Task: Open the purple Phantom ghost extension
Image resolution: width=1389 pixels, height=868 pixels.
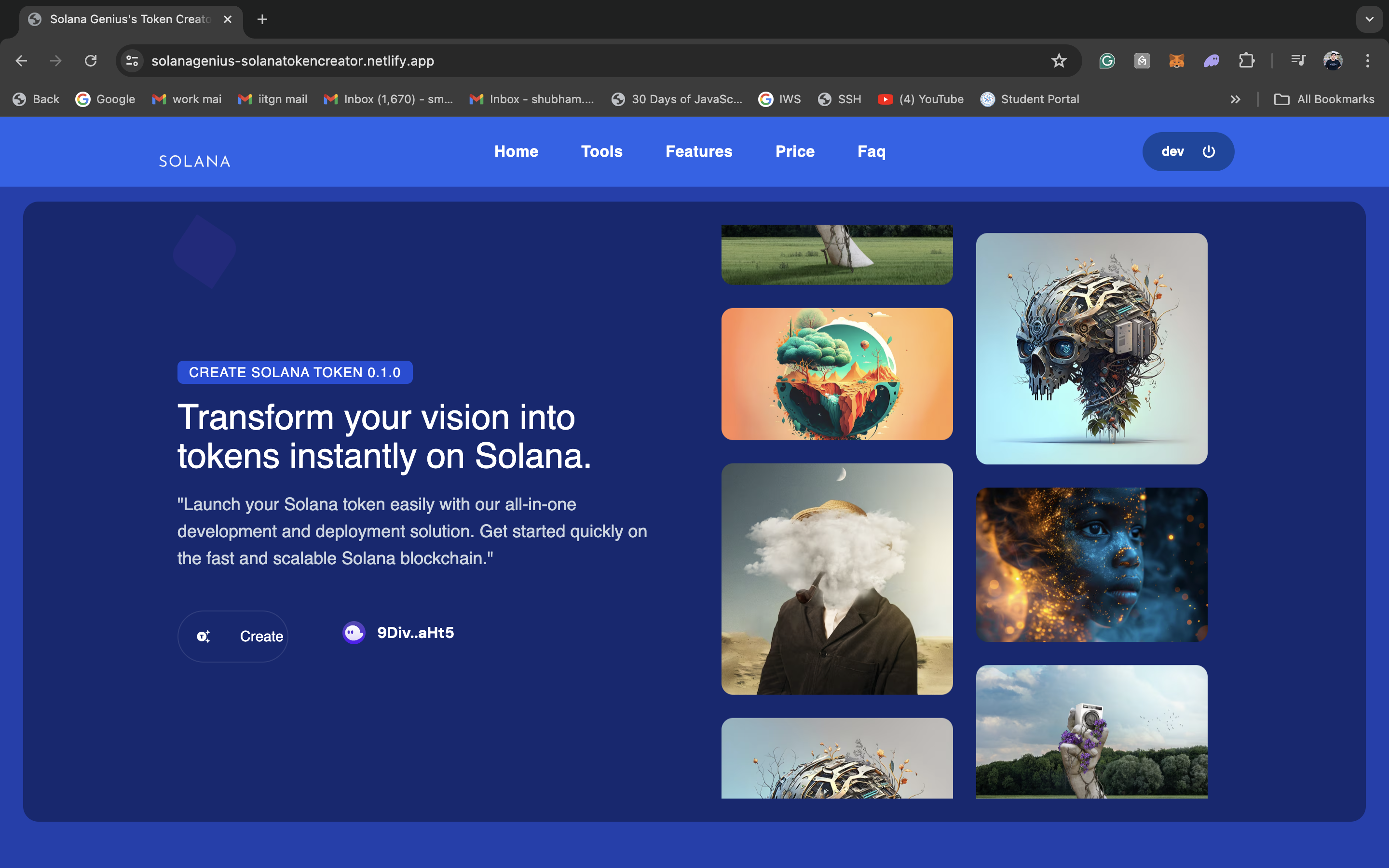Action: click(1211, 61)
